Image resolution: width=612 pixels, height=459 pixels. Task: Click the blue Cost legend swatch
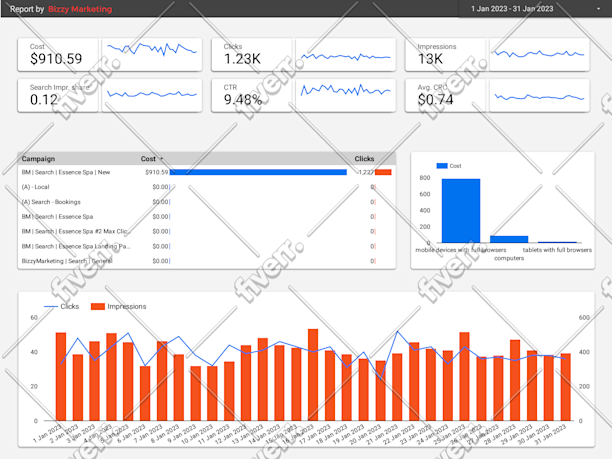coord(442,166)
